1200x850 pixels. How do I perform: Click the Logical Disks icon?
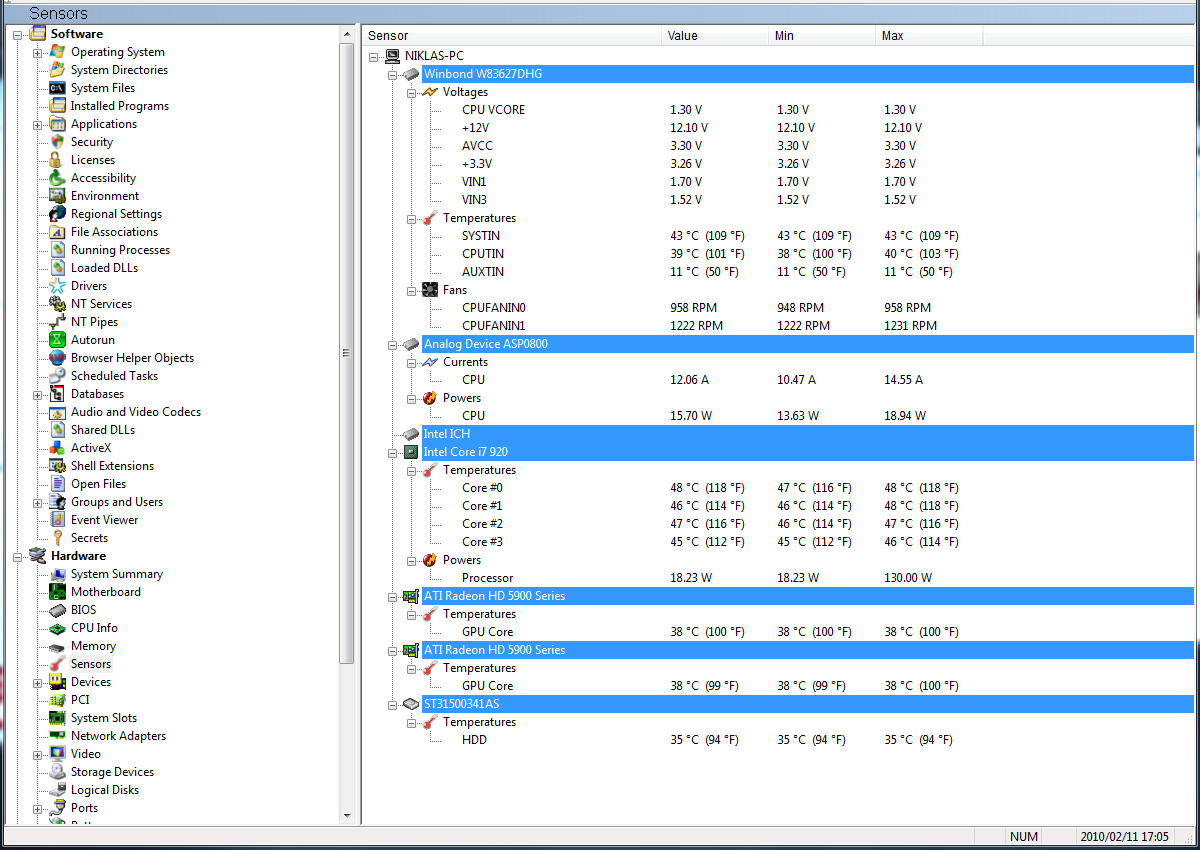pyautogui.click(x=58, y=790)
